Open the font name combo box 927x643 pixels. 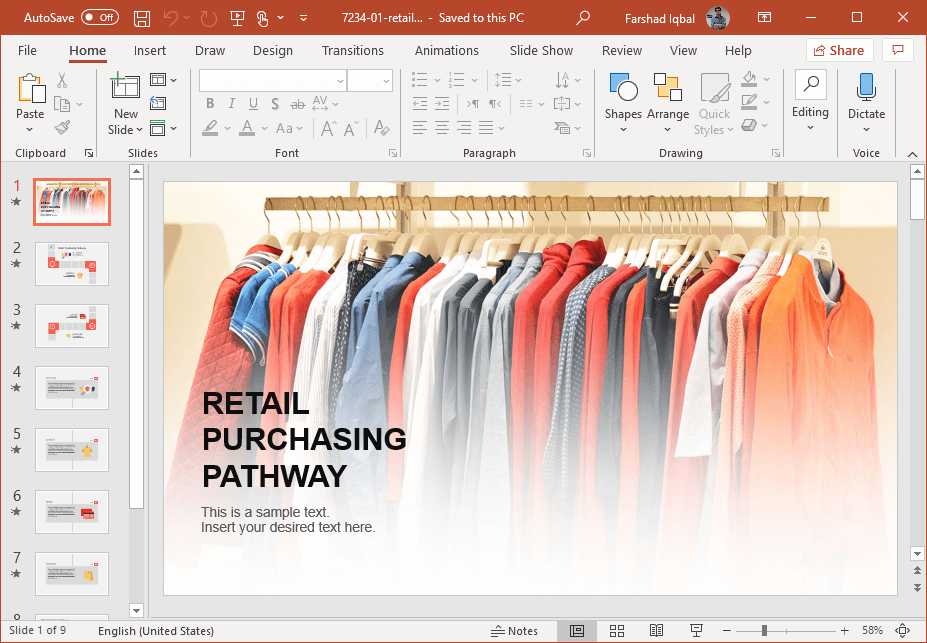tap(272, 80)
